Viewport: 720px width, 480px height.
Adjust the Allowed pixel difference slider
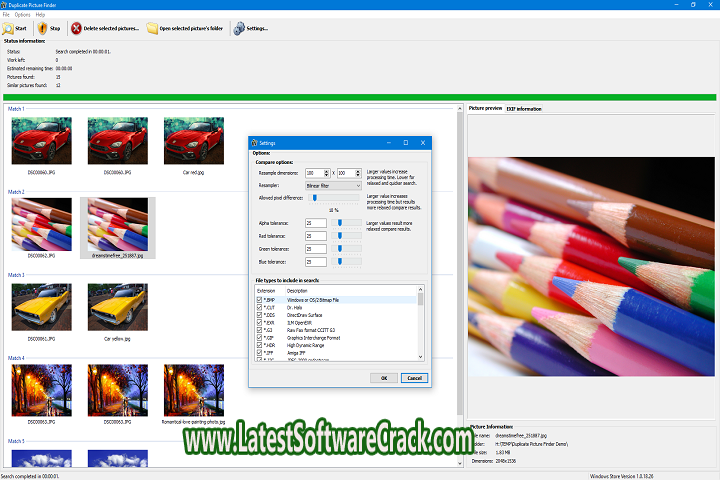point(315,198)
